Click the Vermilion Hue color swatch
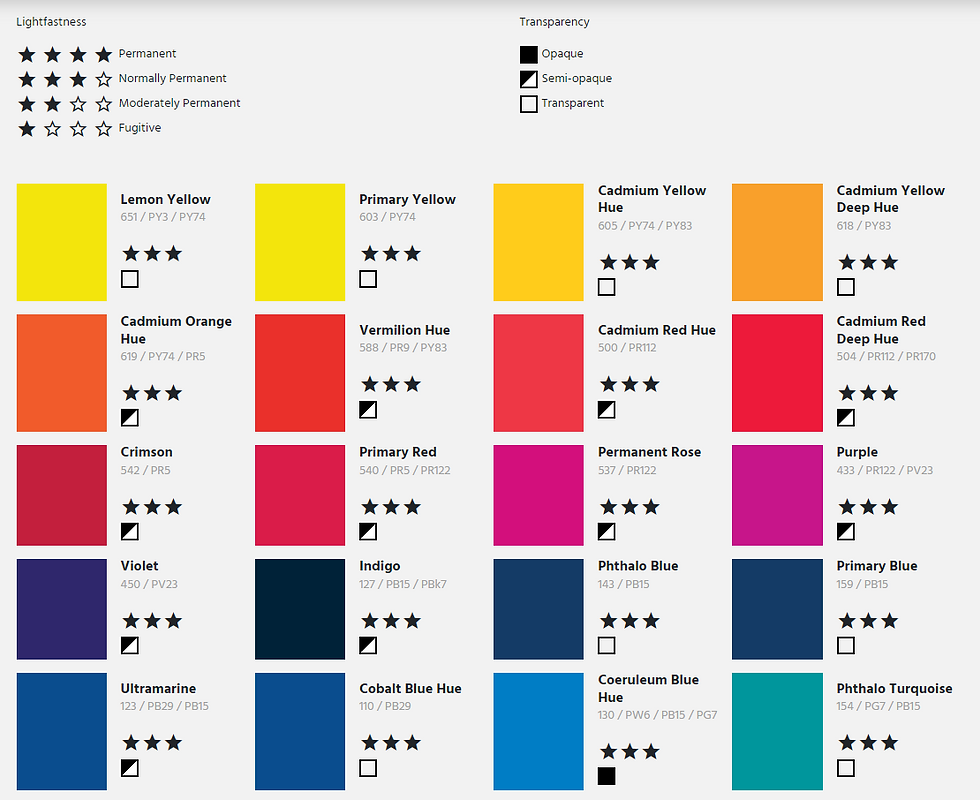Image resolution: width=980 pixels, height=800 pixels. click(300, 373)
